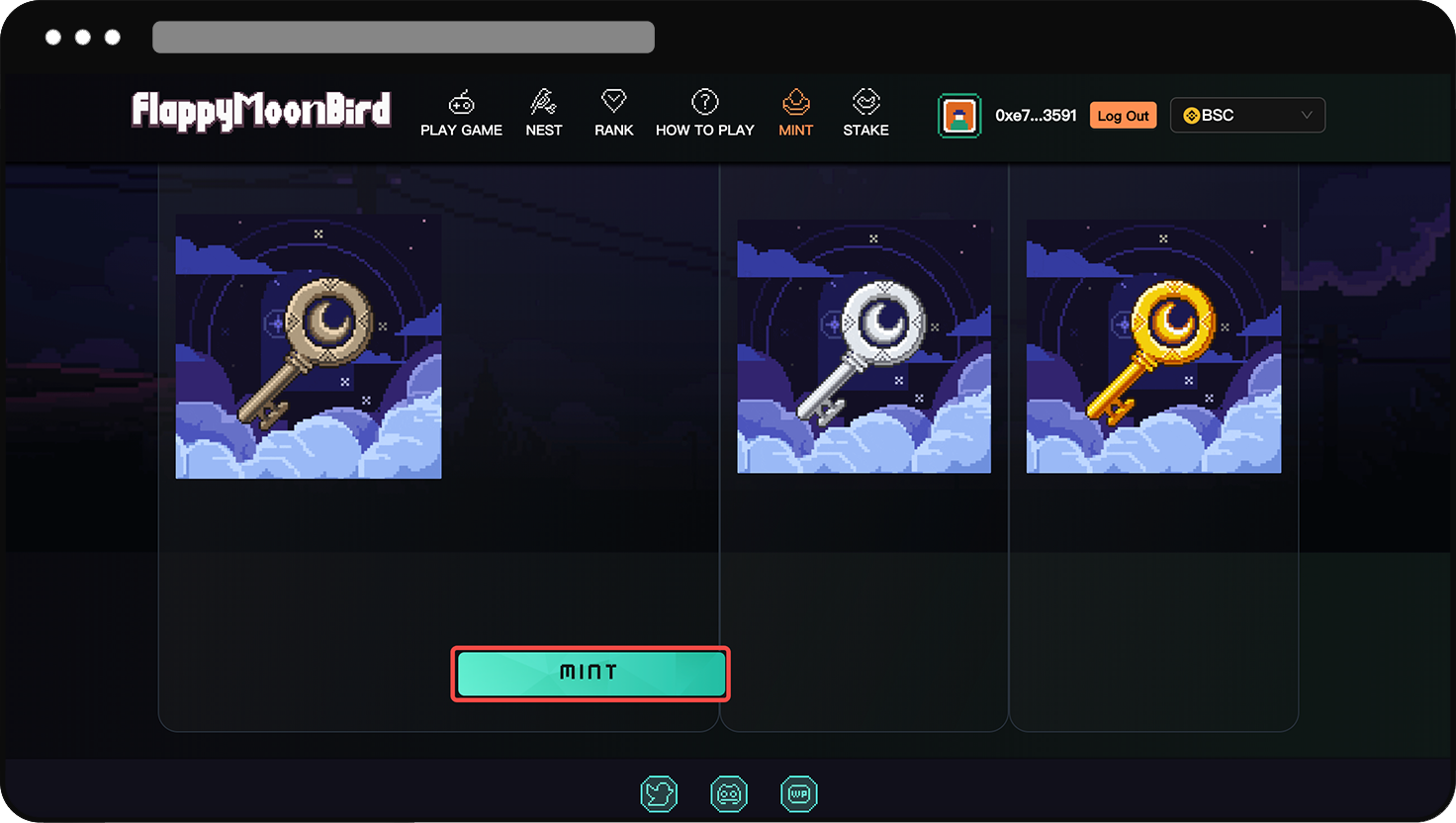Open the Discord link in footer
The width and height of the screenshot is (1456, 823).
click(x=729, y=794)
